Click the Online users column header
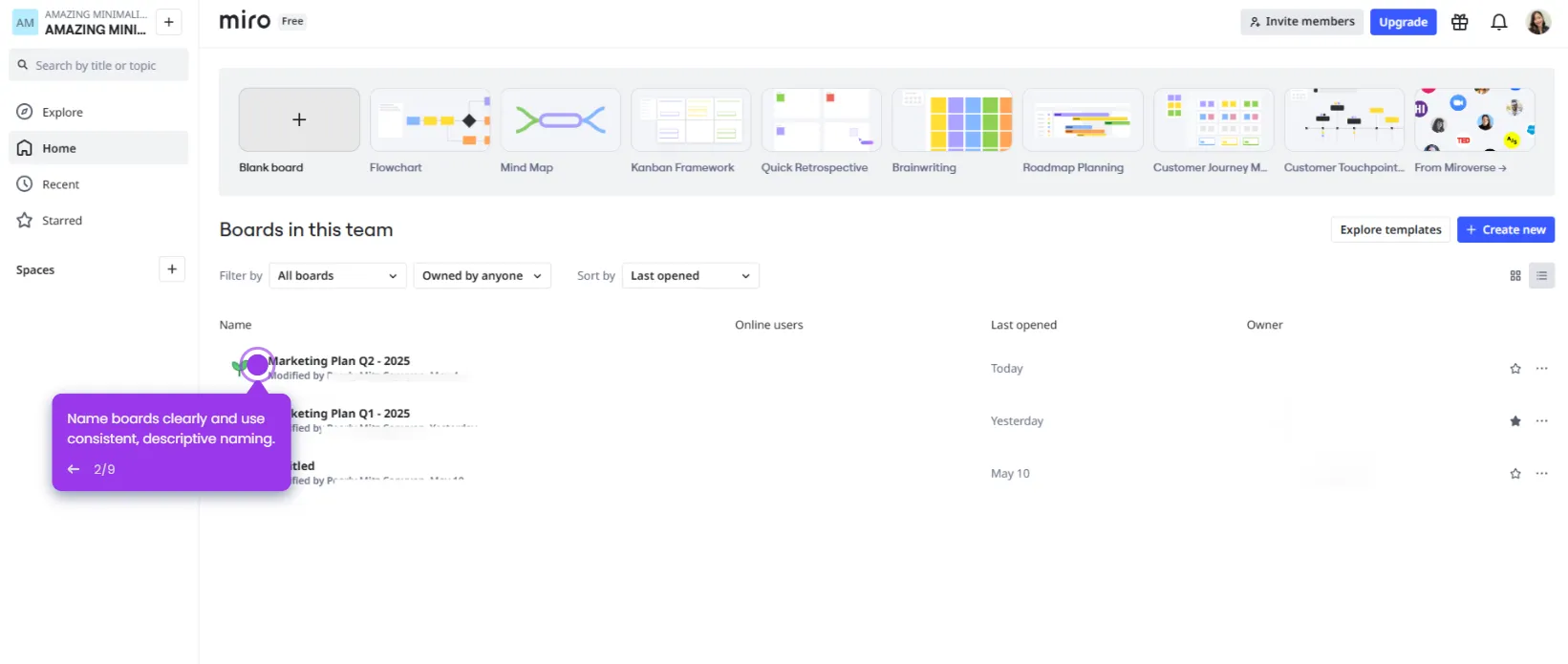Image resolution: width=1568 pixels, height=664 pixels. 768,325
